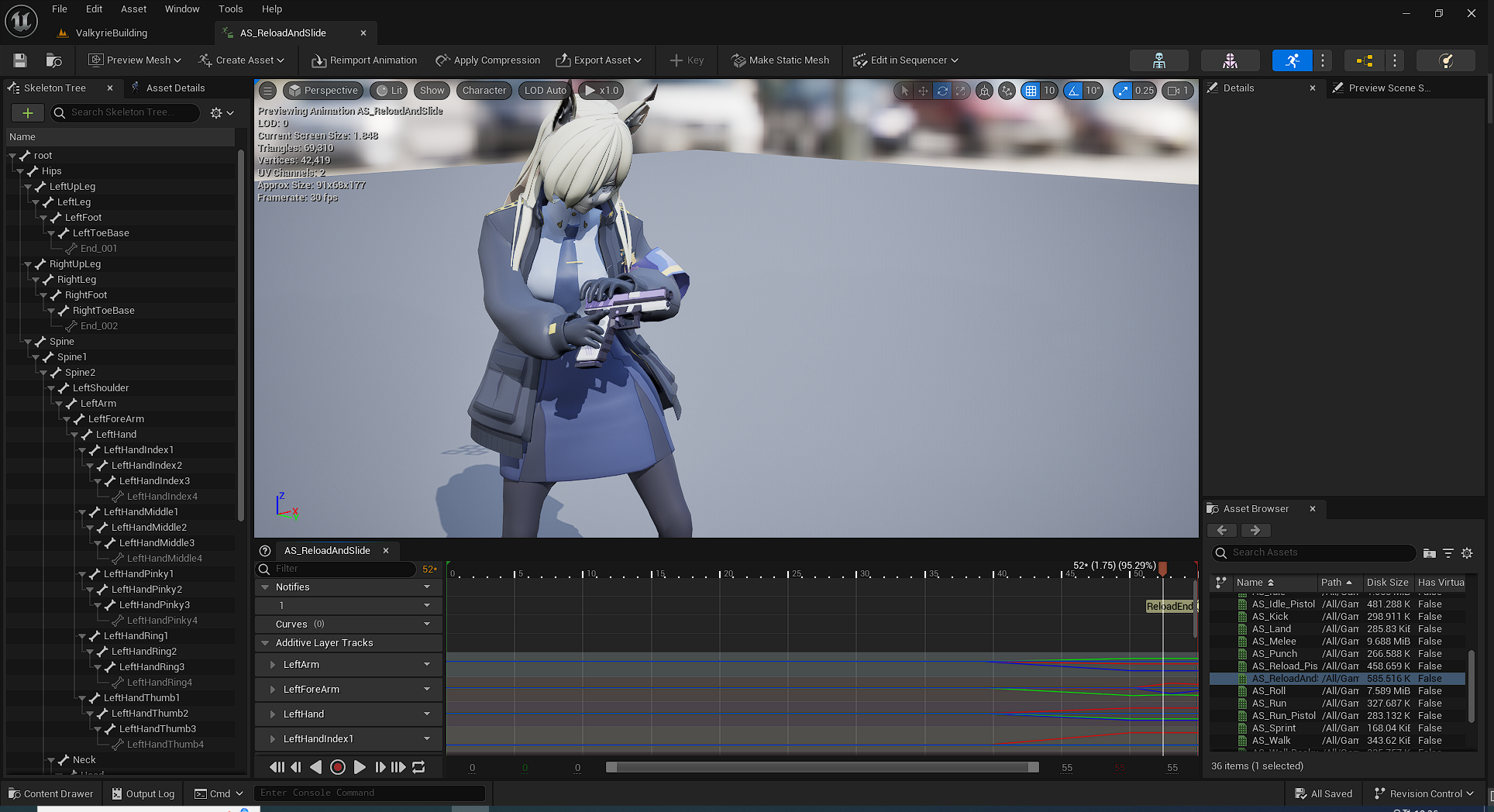Viewport: 1494px width, 812px height.
Task: Open the Lit view mode menu
Action: [x=389, y=91]
